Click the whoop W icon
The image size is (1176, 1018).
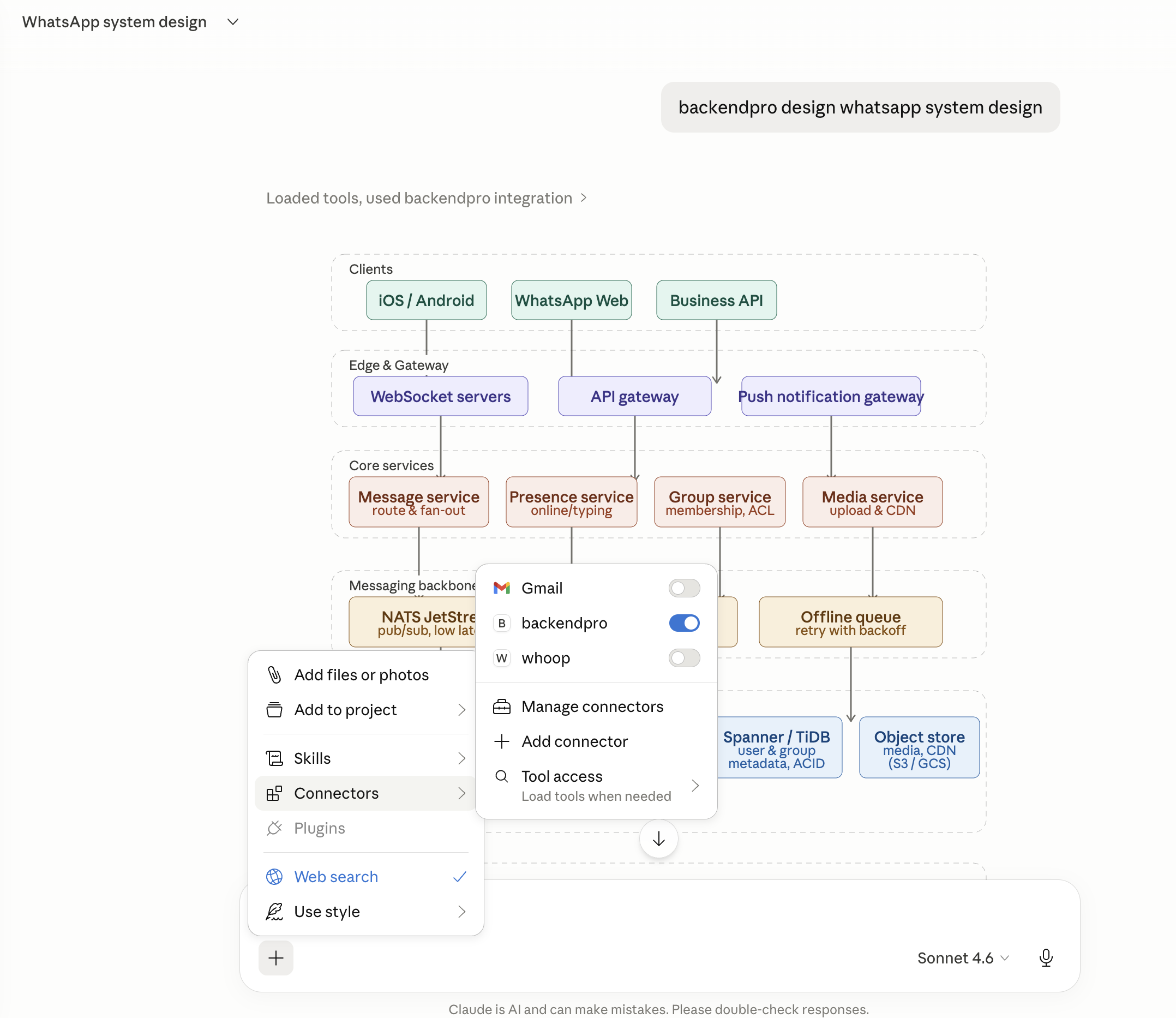[x=502, y=658]
